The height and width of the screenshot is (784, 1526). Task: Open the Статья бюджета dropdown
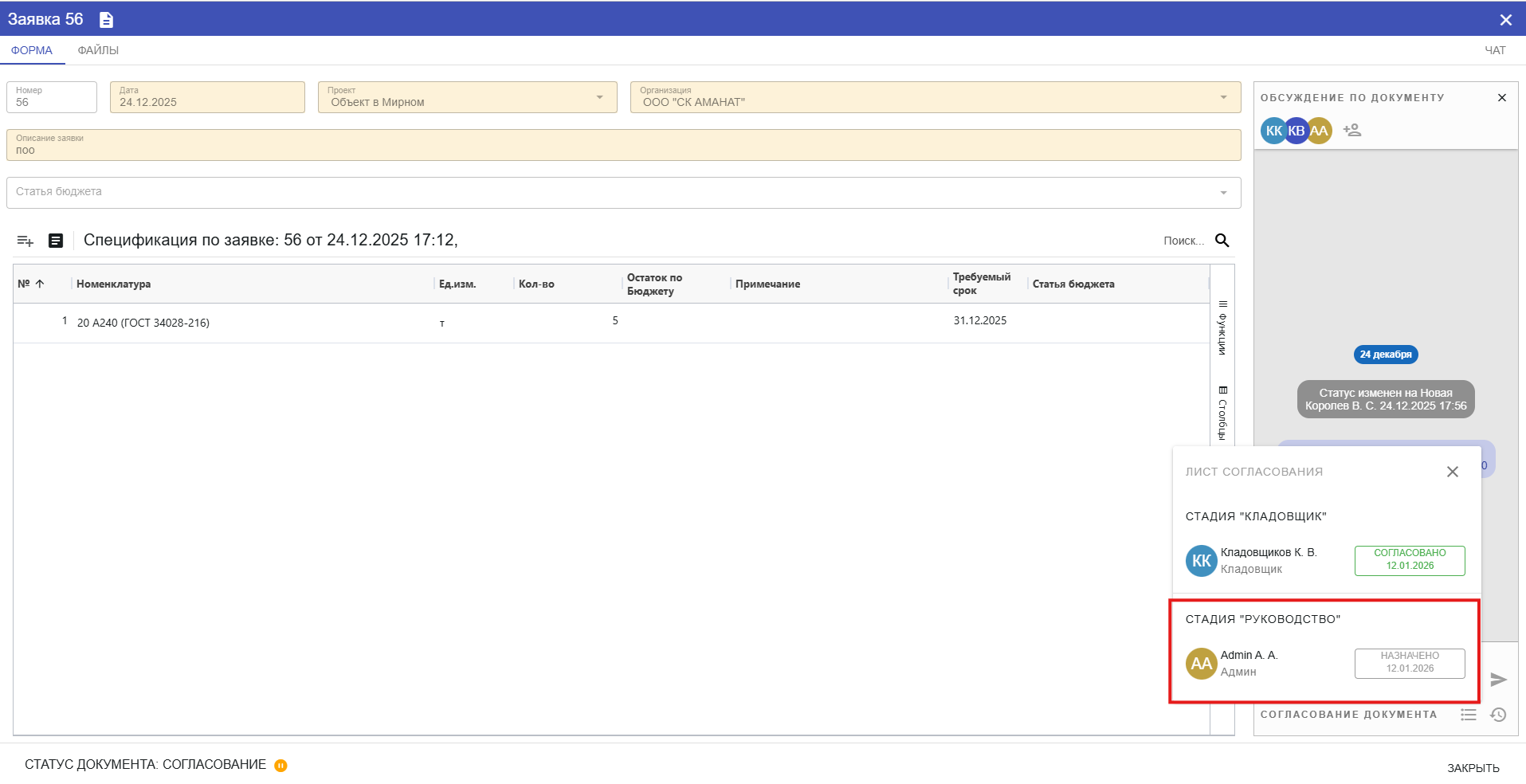click(x=1223, y=193)
